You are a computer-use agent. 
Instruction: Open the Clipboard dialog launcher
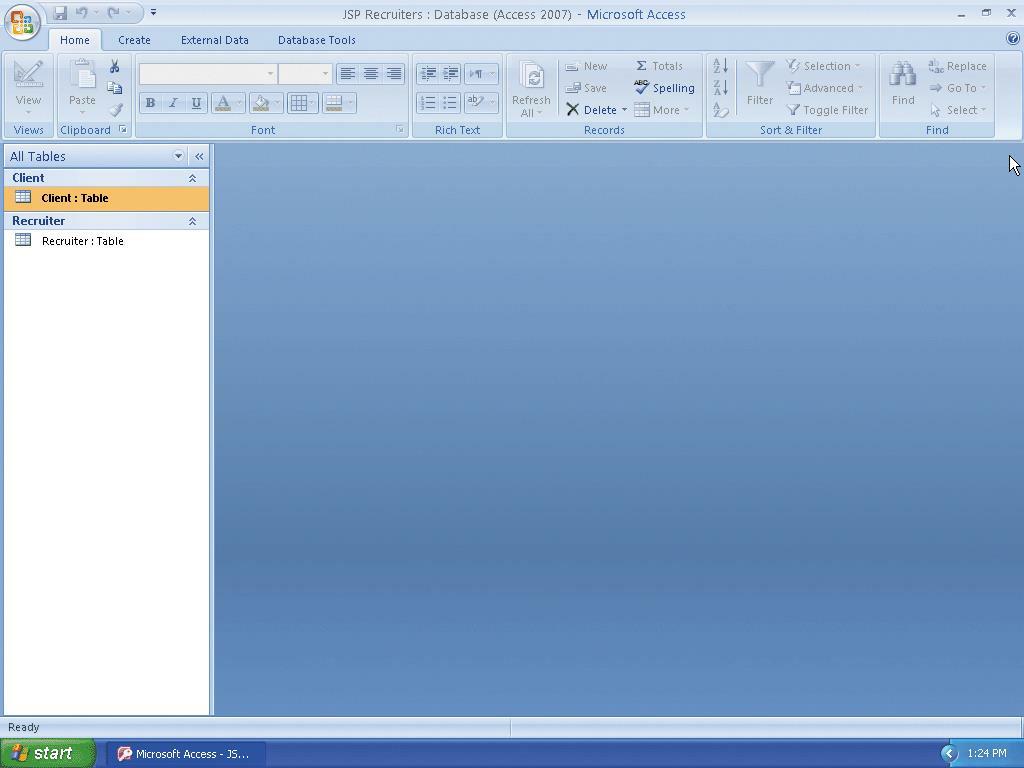coord(123,130)
